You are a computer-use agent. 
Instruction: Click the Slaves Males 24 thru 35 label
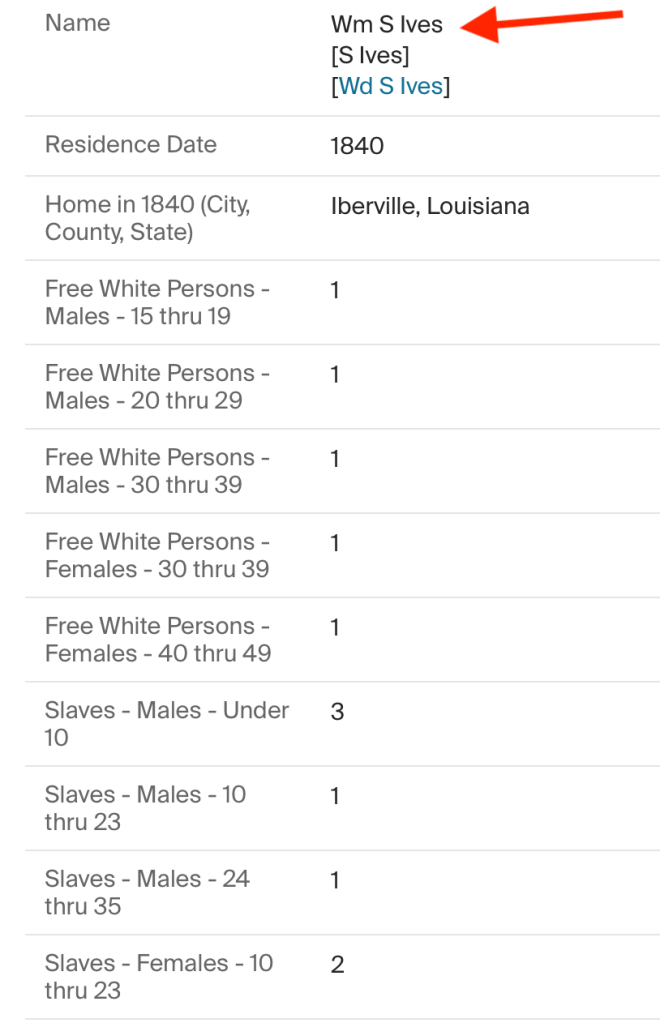(x=147, y=892)
